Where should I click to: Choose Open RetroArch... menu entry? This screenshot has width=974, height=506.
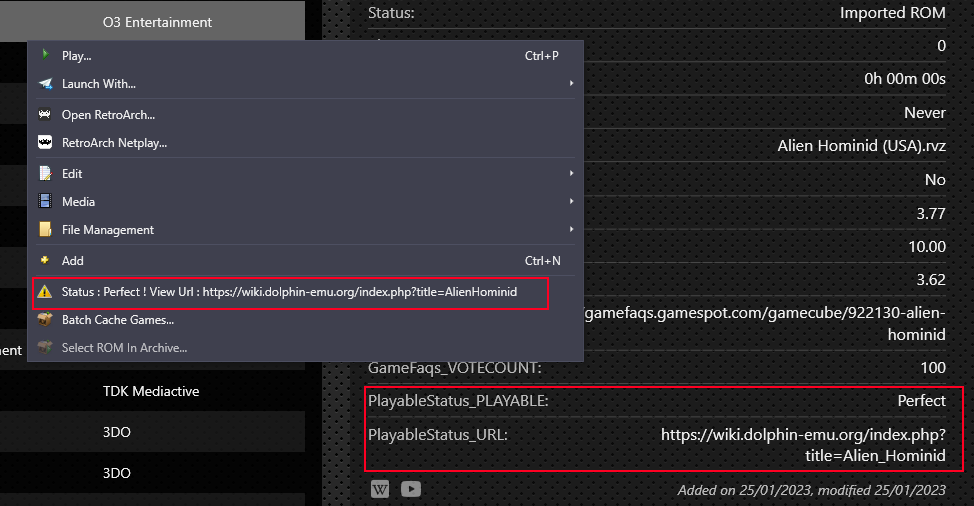pyautogui.click(x=305, y=114)
